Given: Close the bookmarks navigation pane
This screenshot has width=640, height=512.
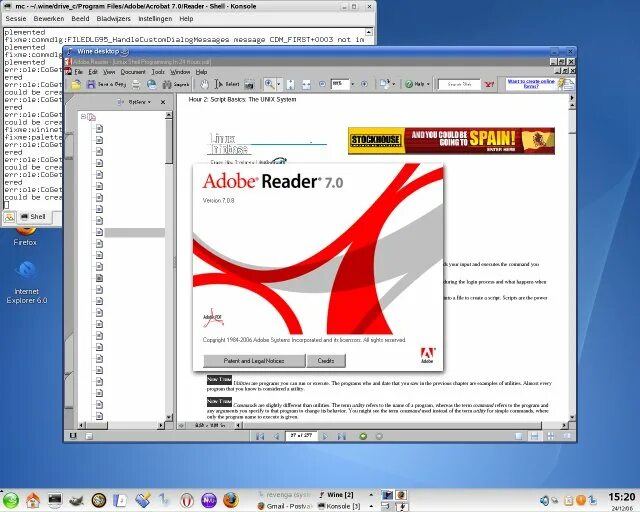Looking at the screenshot, I should tap(163, 102).
